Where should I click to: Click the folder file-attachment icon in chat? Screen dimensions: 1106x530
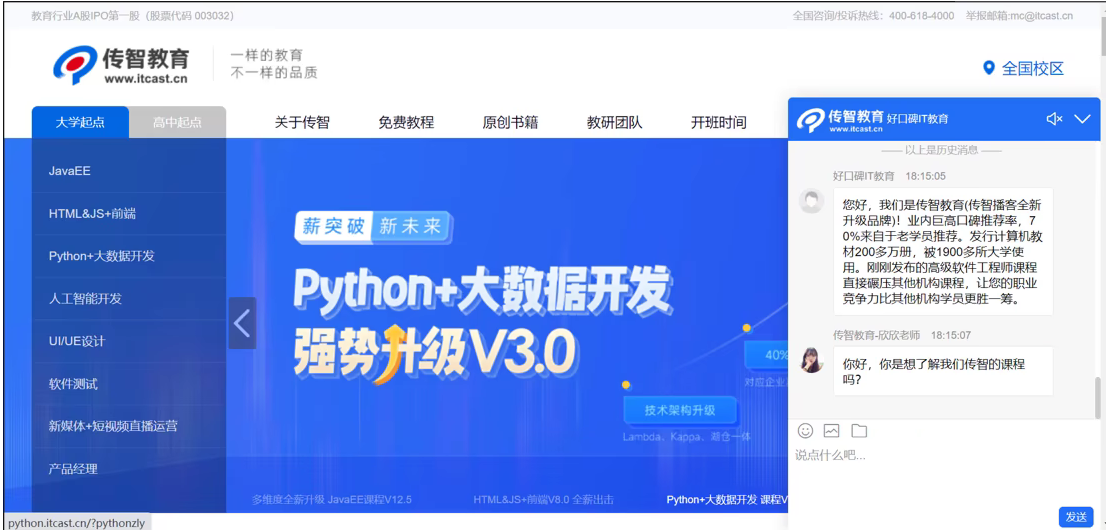click(858, 430)
